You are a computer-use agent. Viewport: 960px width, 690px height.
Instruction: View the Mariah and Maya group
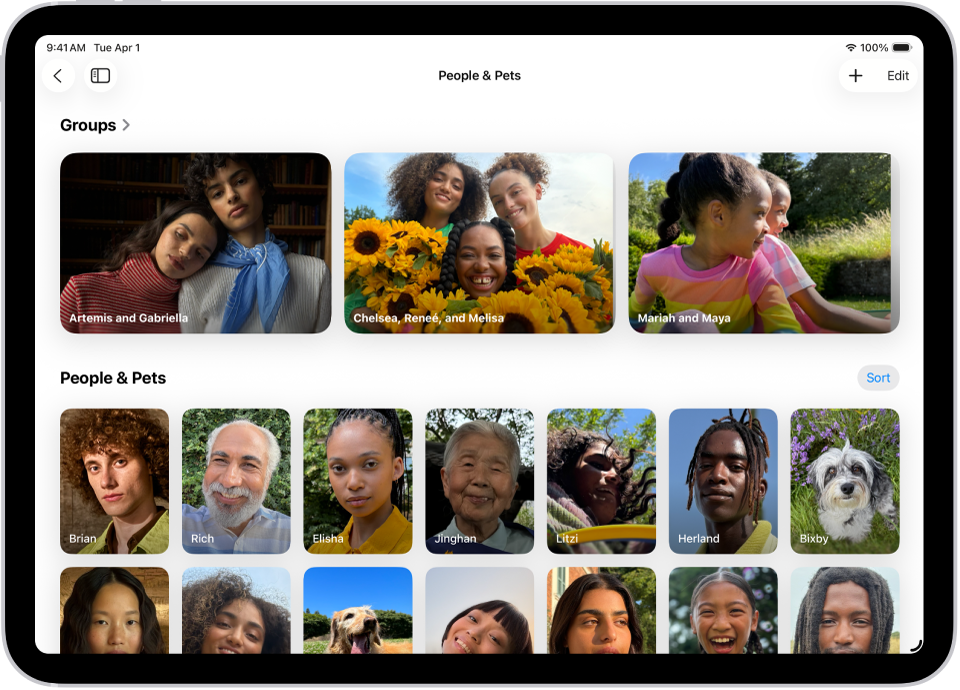point(763,242)
